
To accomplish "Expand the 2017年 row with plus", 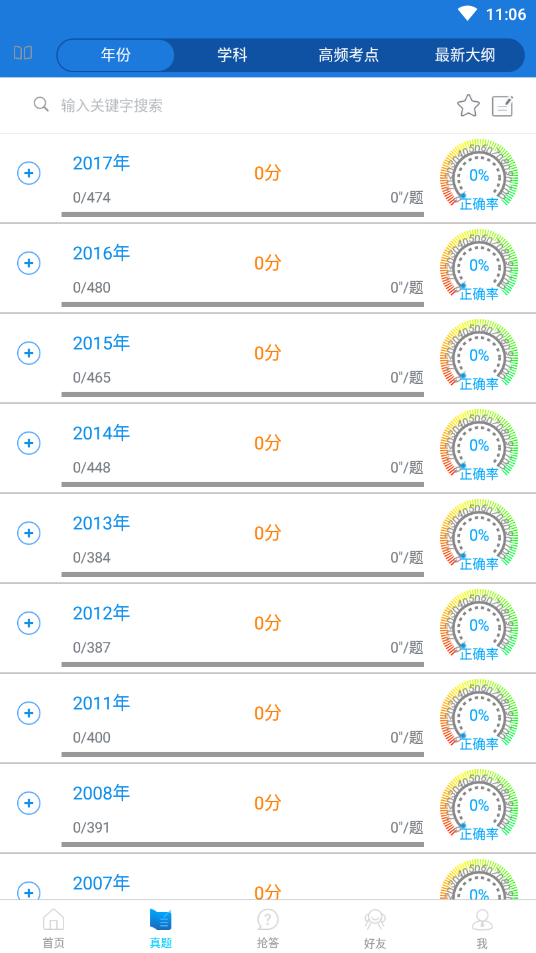I will click(x=29, y=173).
